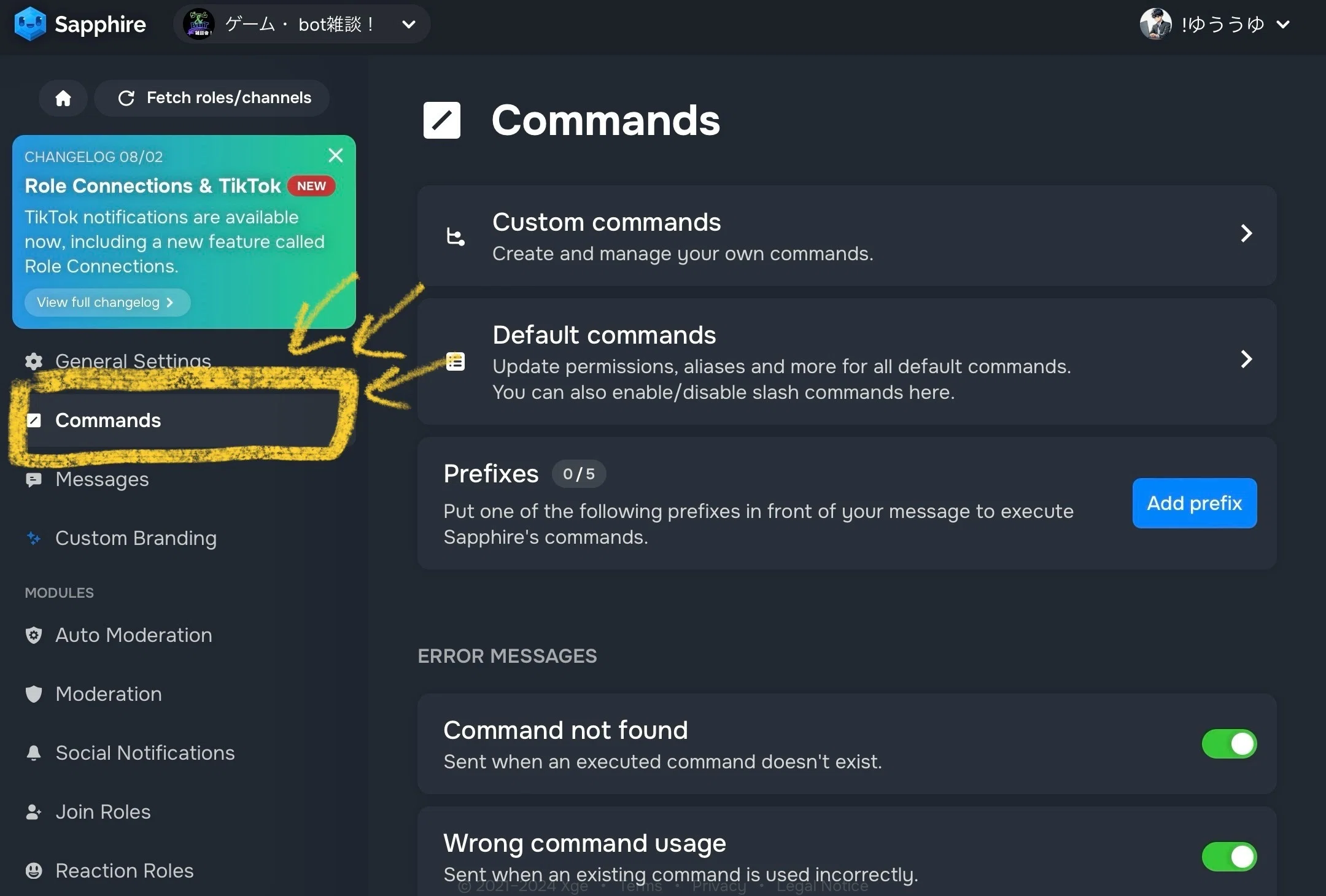Click the Command not found title
The width and height of the screenshot is (1326, 896).
tap(565, 730)
